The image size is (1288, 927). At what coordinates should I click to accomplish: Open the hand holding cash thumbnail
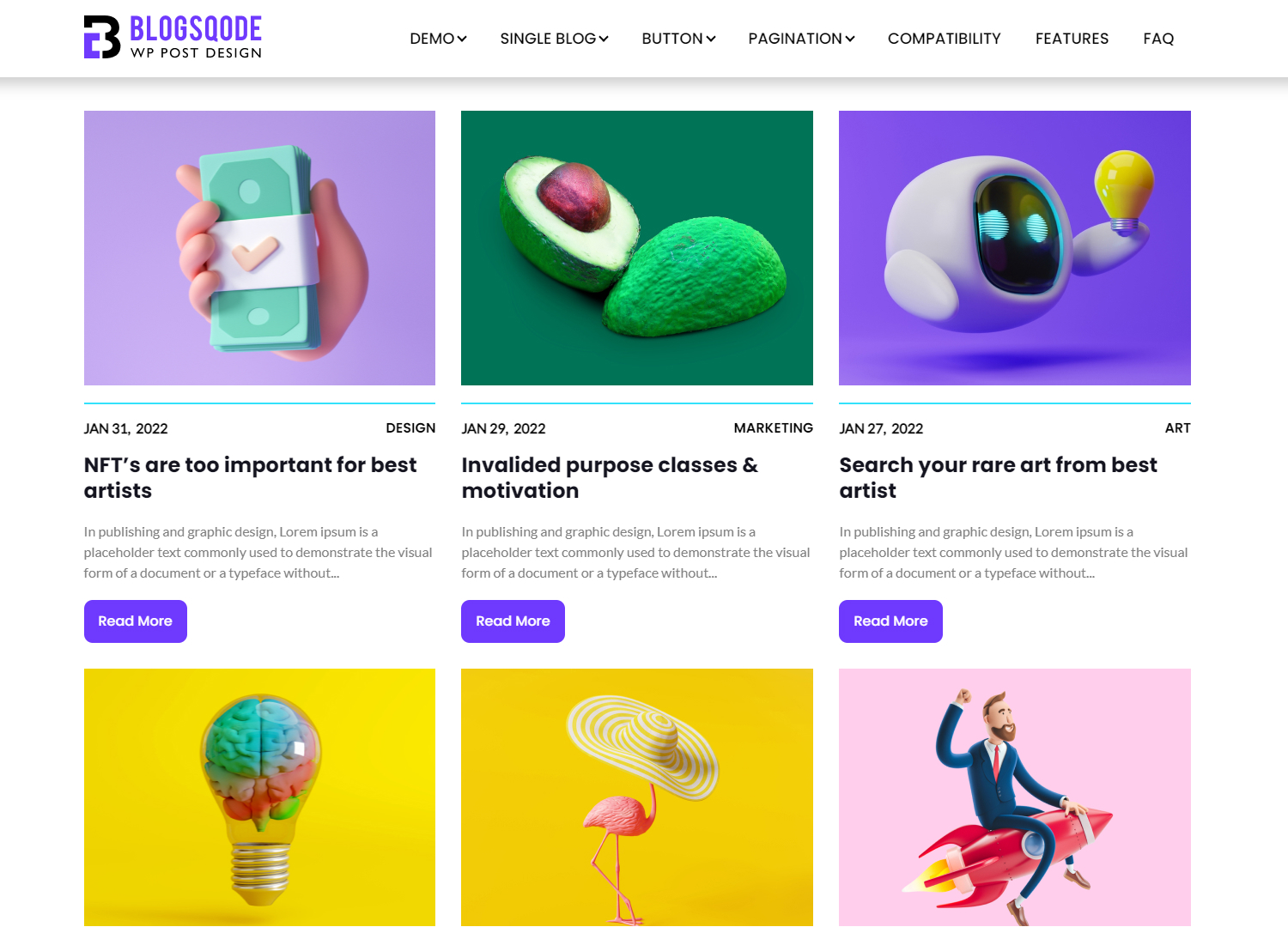pos(259,248)
